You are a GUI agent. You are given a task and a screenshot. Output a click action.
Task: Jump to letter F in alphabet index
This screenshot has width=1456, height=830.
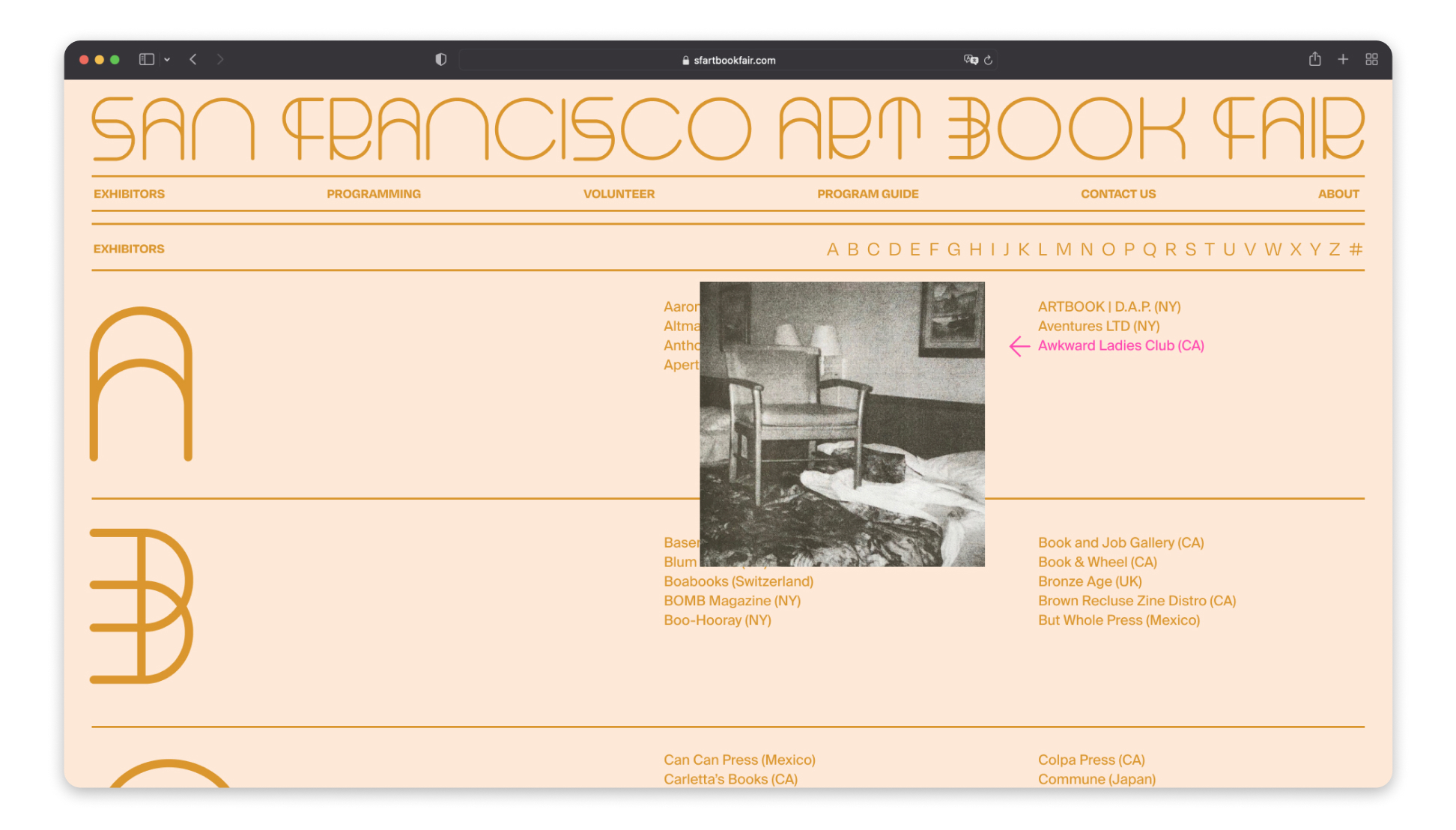coord(934,249)
